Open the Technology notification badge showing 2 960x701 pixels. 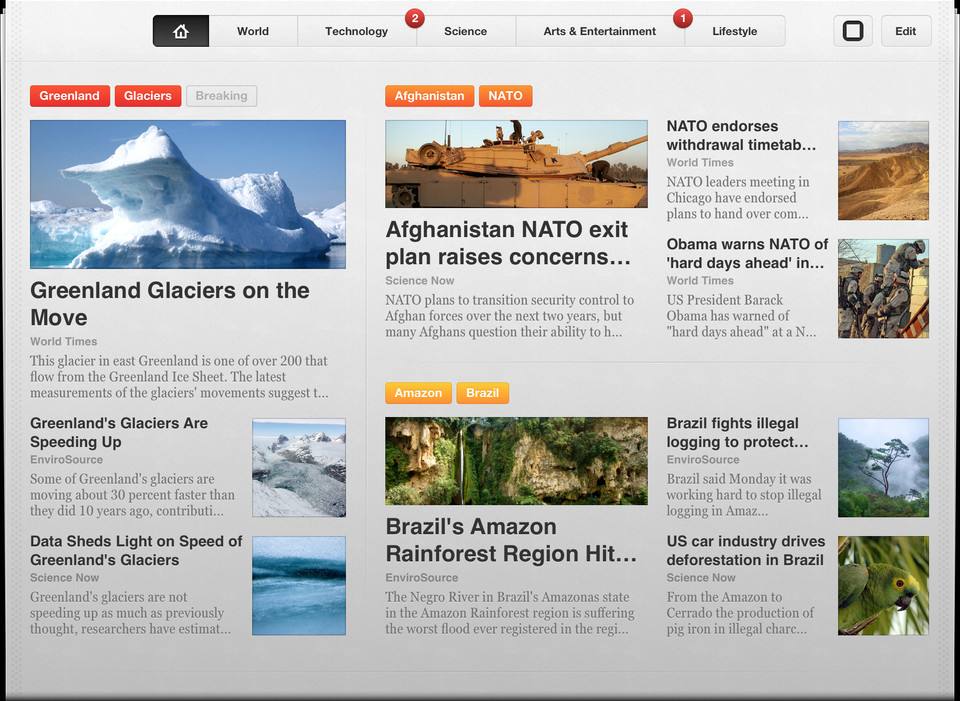pos(414,18)
